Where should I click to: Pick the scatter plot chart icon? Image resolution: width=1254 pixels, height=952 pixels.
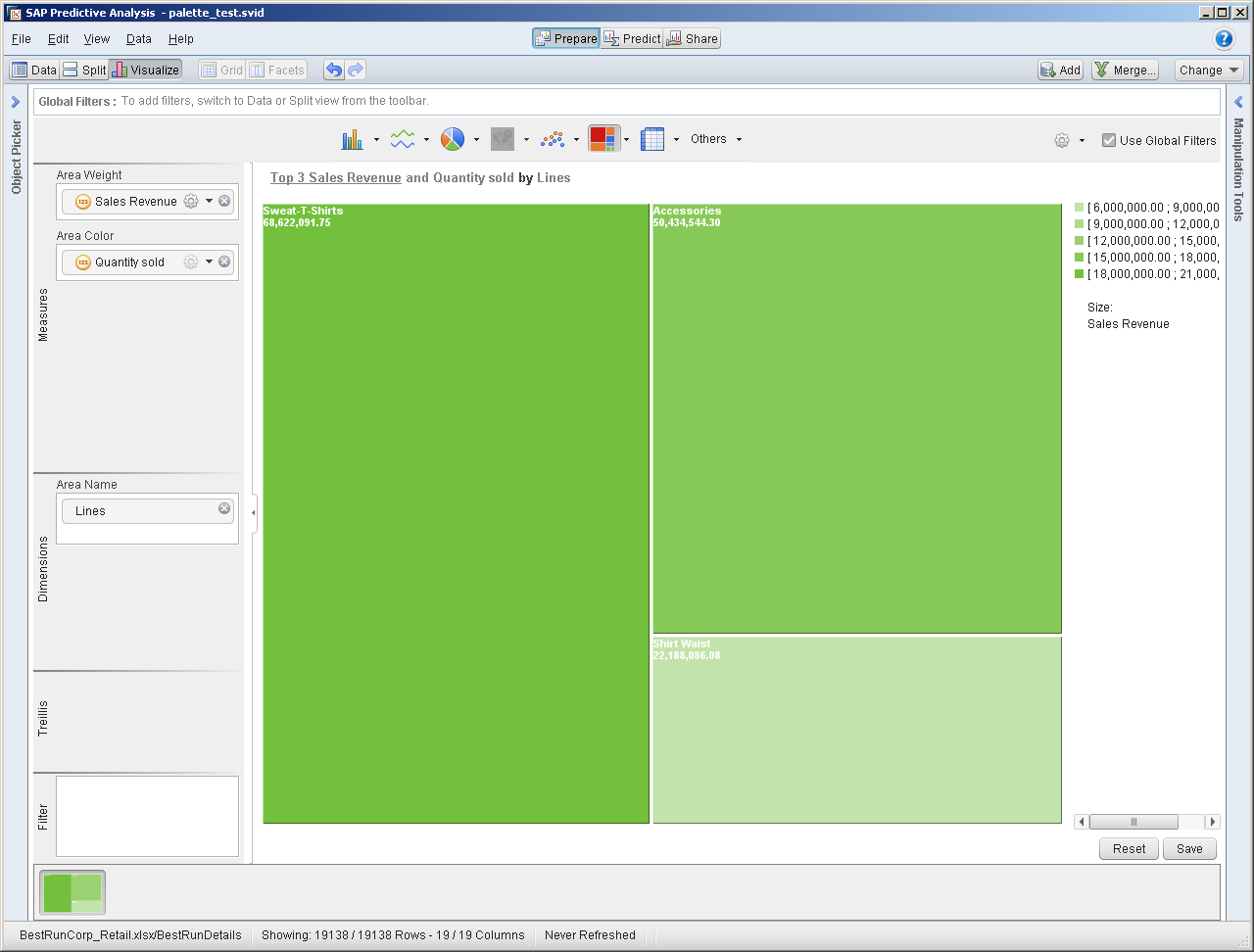coord(553,139)
